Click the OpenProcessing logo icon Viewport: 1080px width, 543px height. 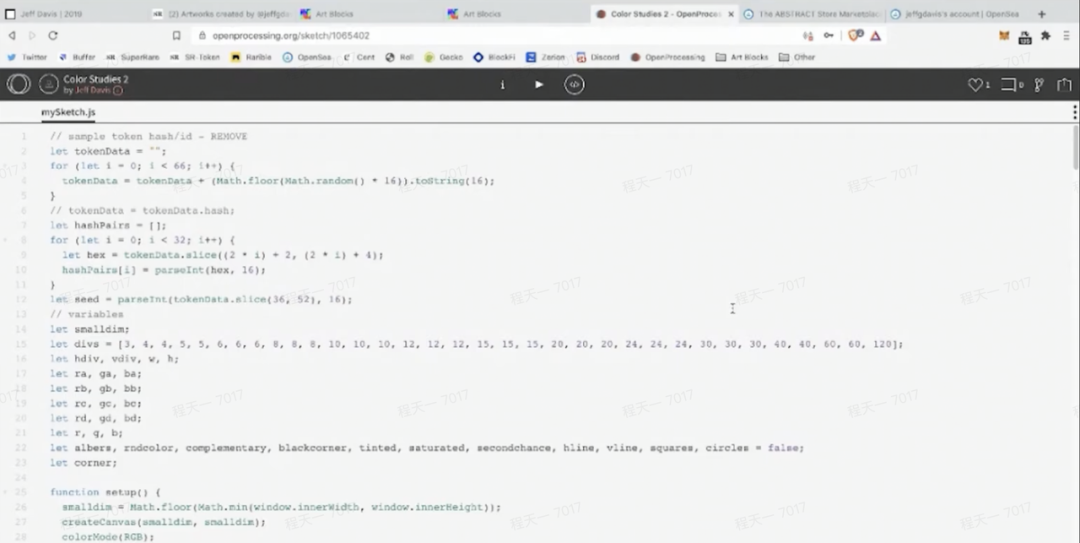point(18,84)
